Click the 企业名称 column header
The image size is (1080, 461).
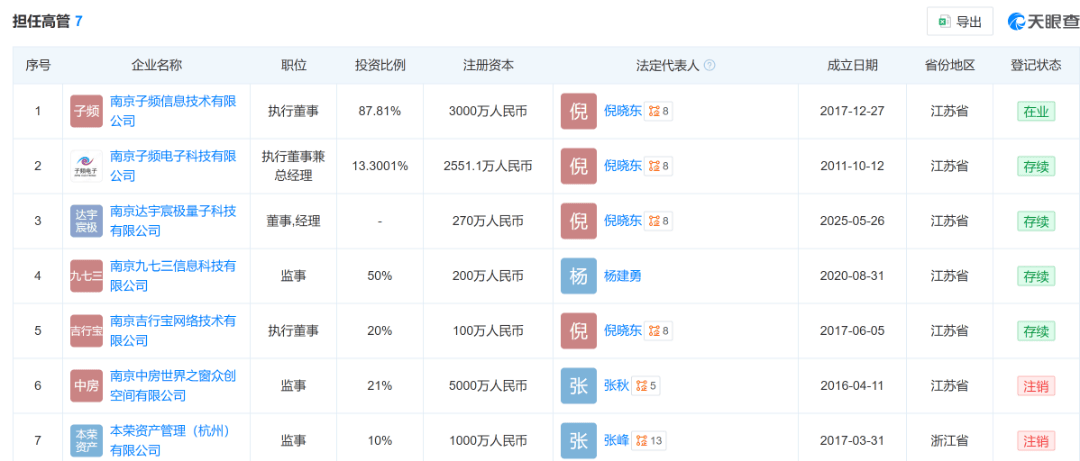[x=156, y=65]
